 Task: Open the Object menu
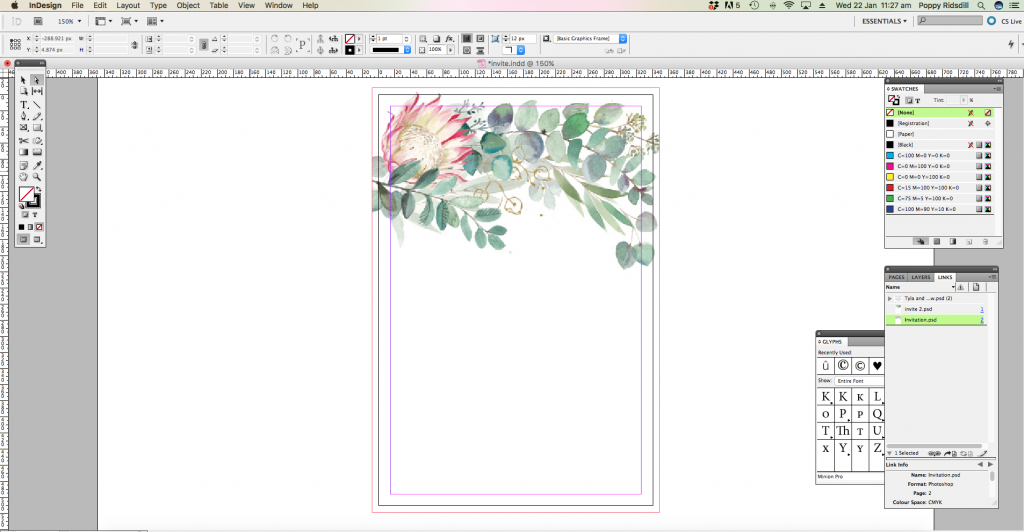pos(187,6)
